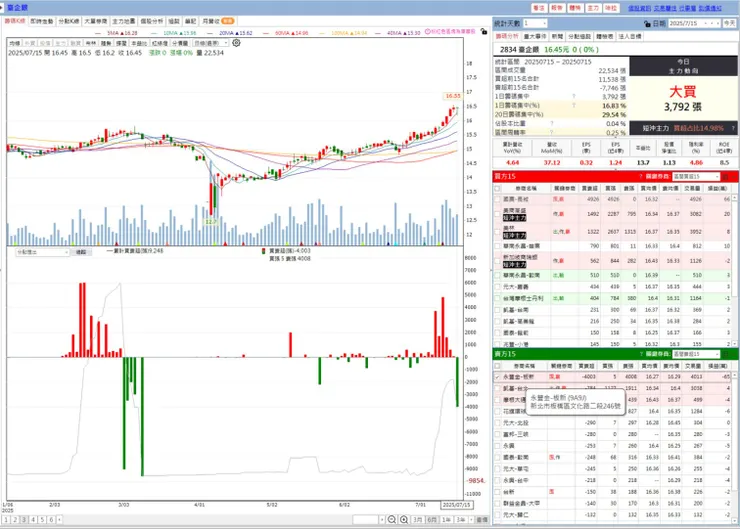Click lock icon beside 日期 field
The height and width of the screenshot is (529, 740).
648,23
